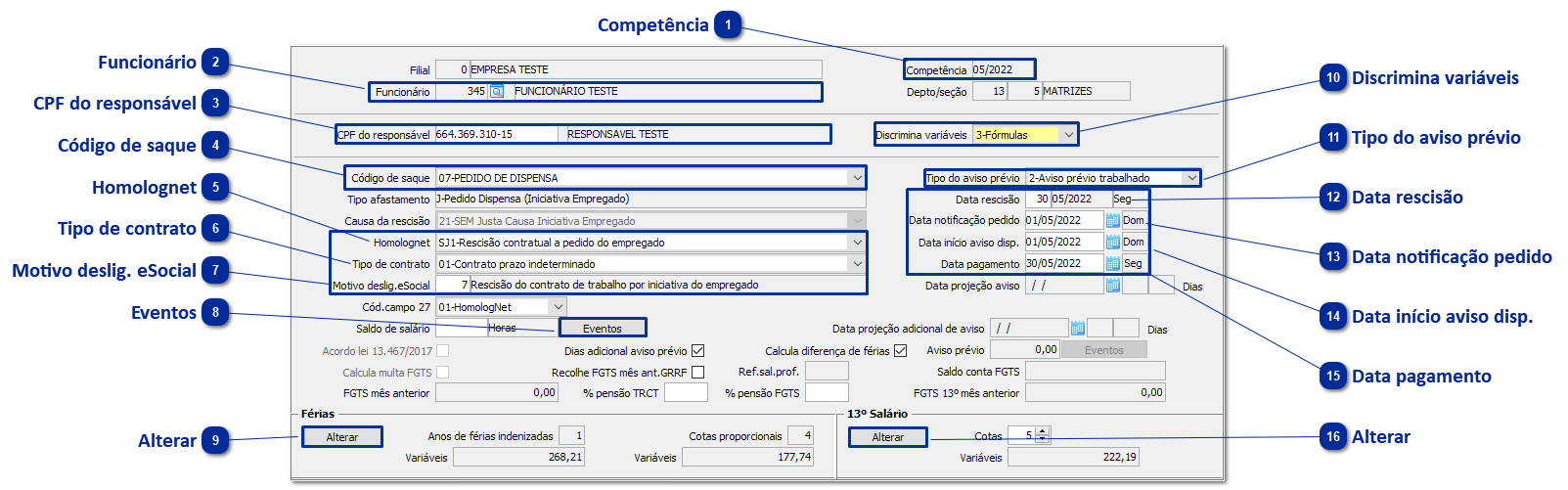Click the Filial code field
This screenshot has height=490, width=1568.
coord(452,69)
